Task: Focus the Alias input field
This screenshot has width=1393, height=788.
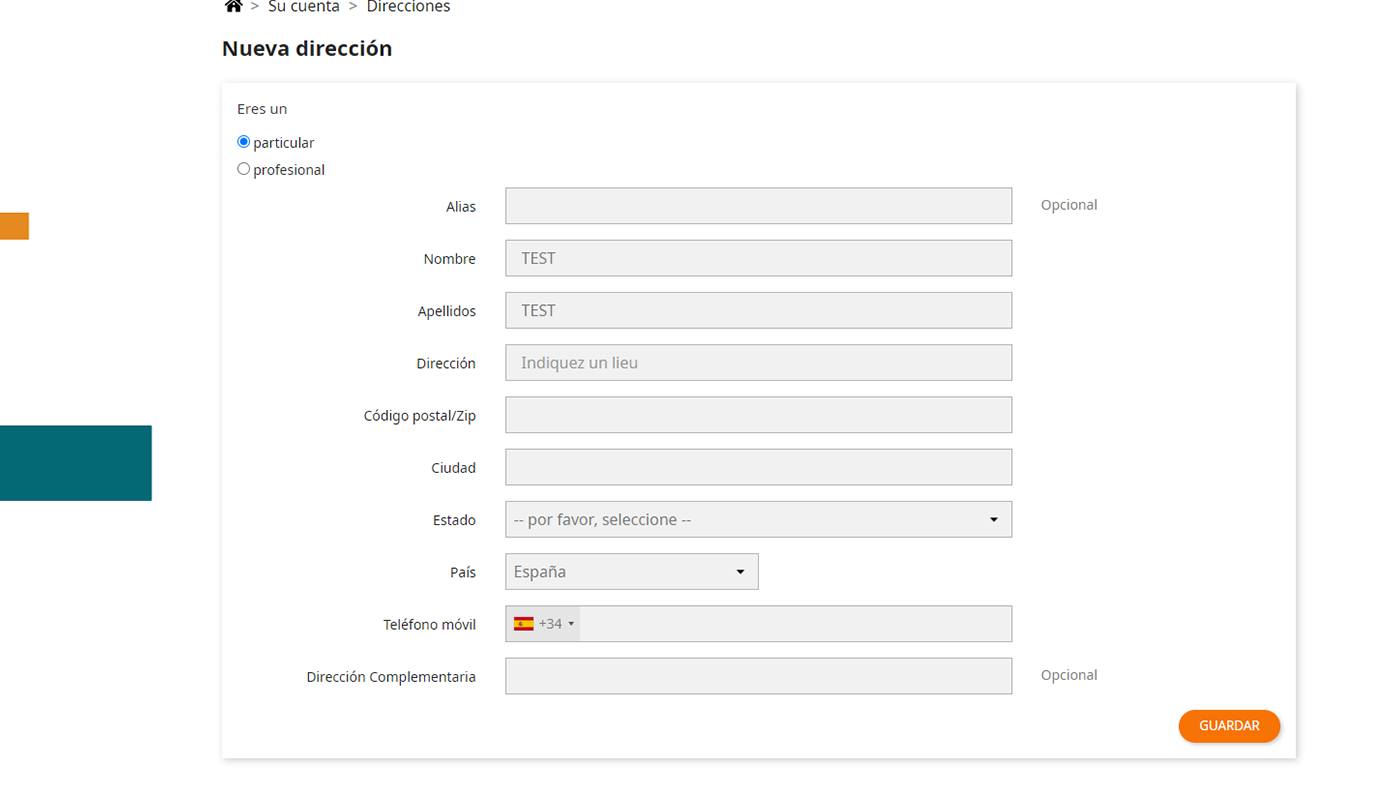Action: [x=758, y=206]
